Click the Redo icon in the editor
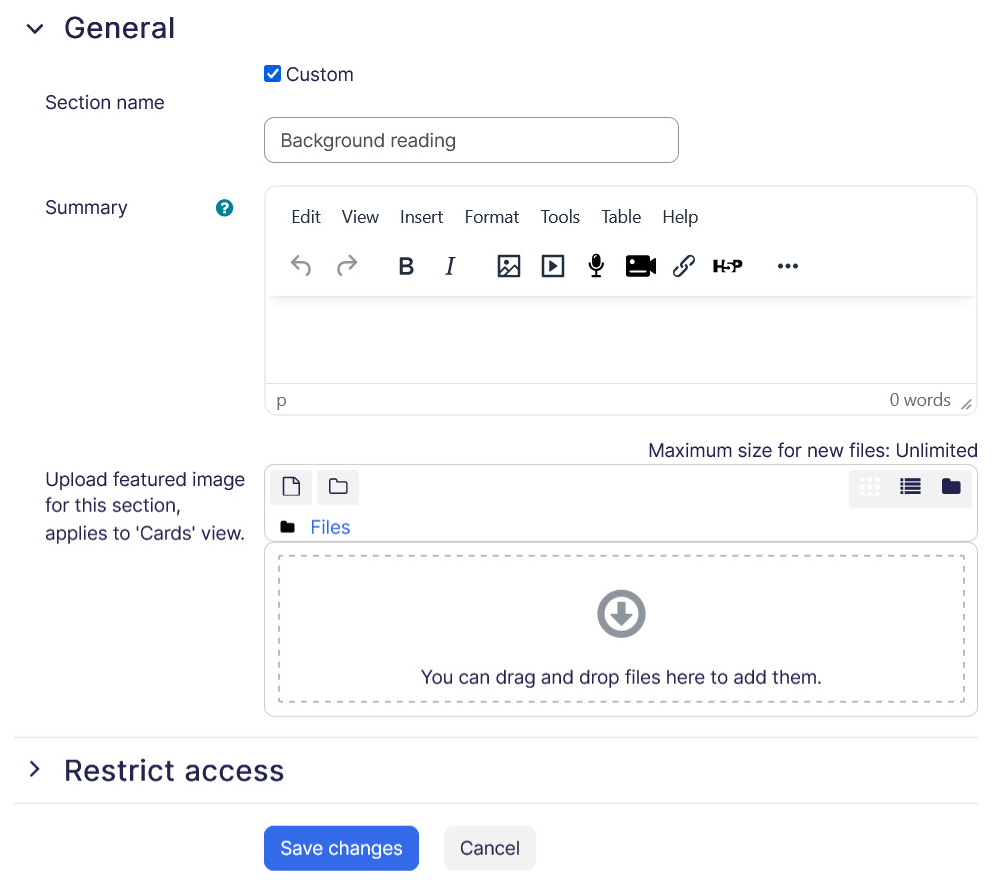The width and height of the screenshot is (999, 886). (346, 266)
